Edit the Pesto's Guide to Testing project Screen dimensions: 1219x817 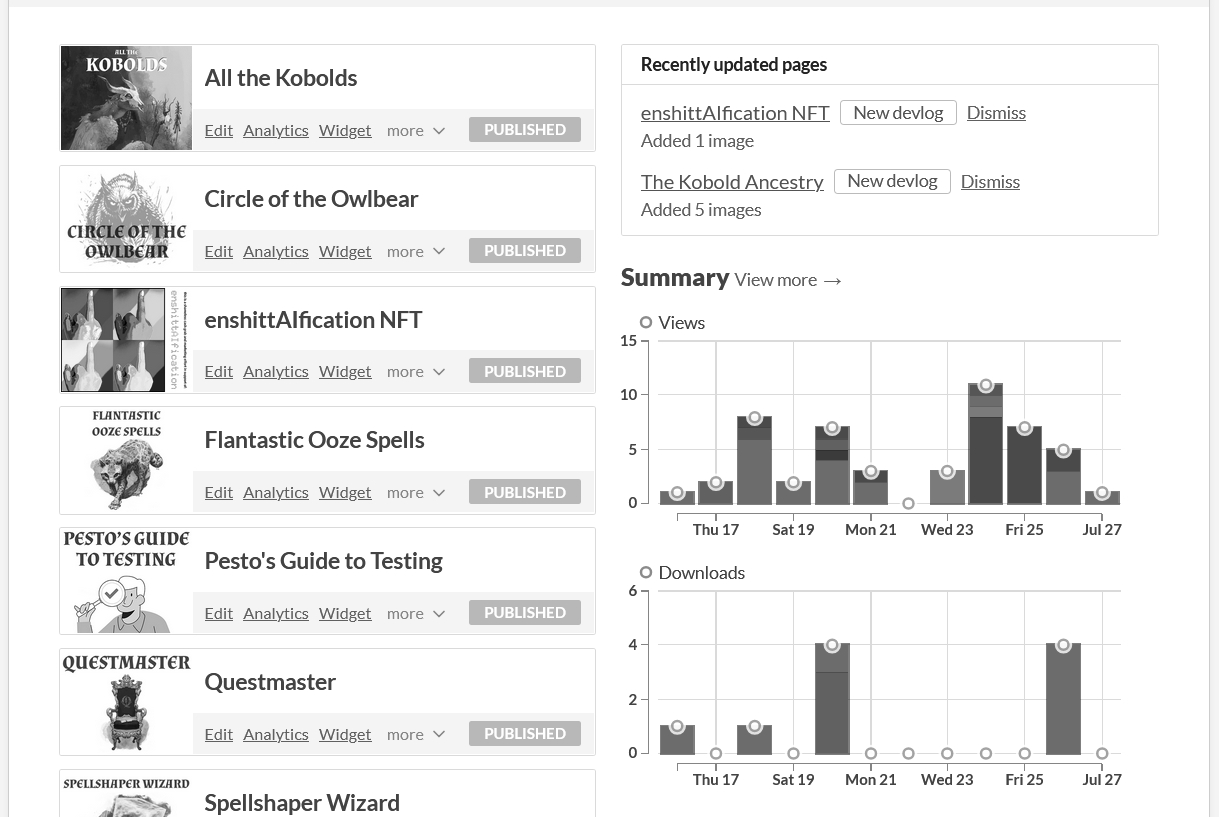pos(218,614)
